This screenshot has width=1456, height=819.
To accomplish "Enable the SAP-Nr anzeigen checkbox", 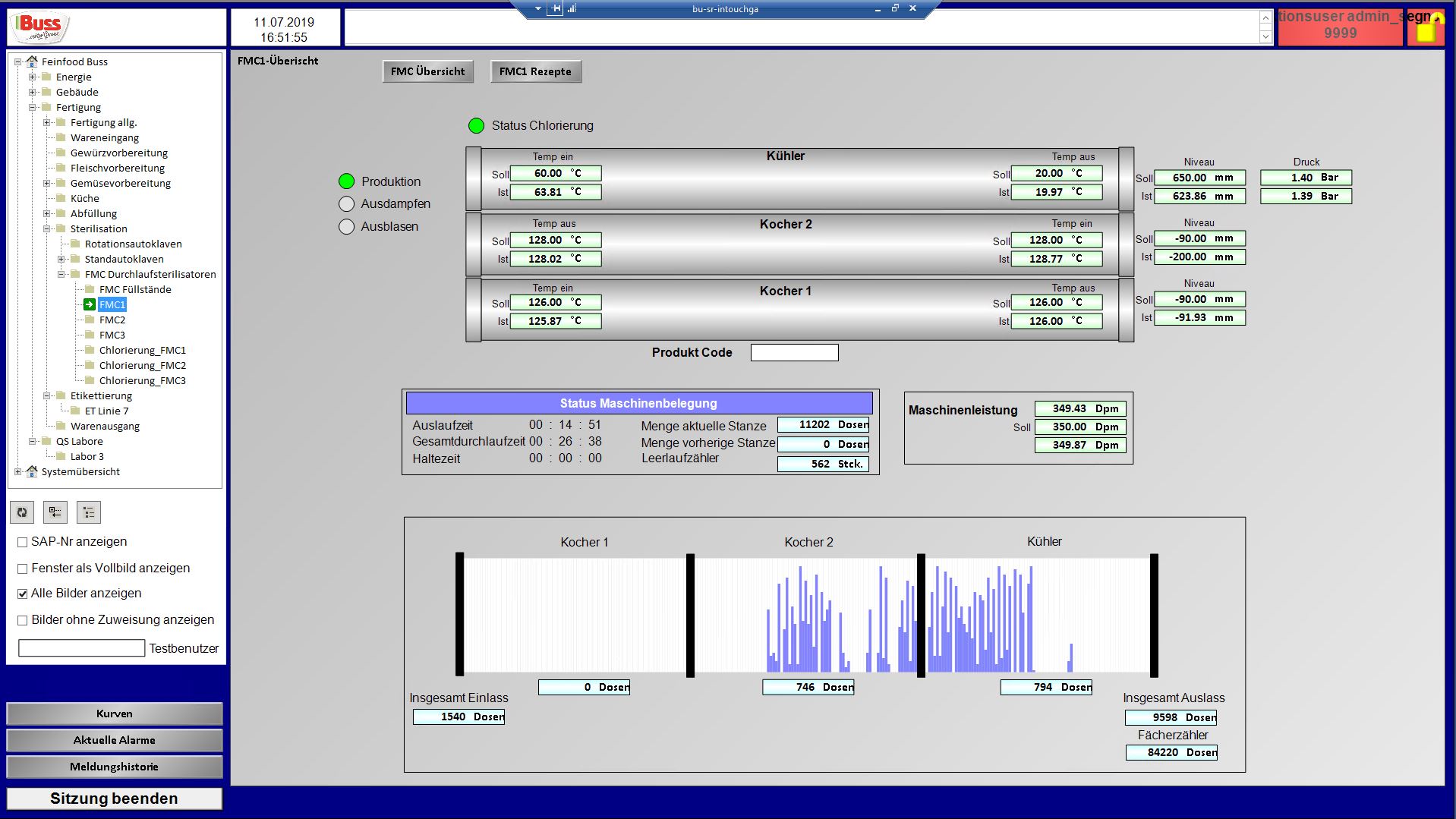I will (x=23, y=542).
